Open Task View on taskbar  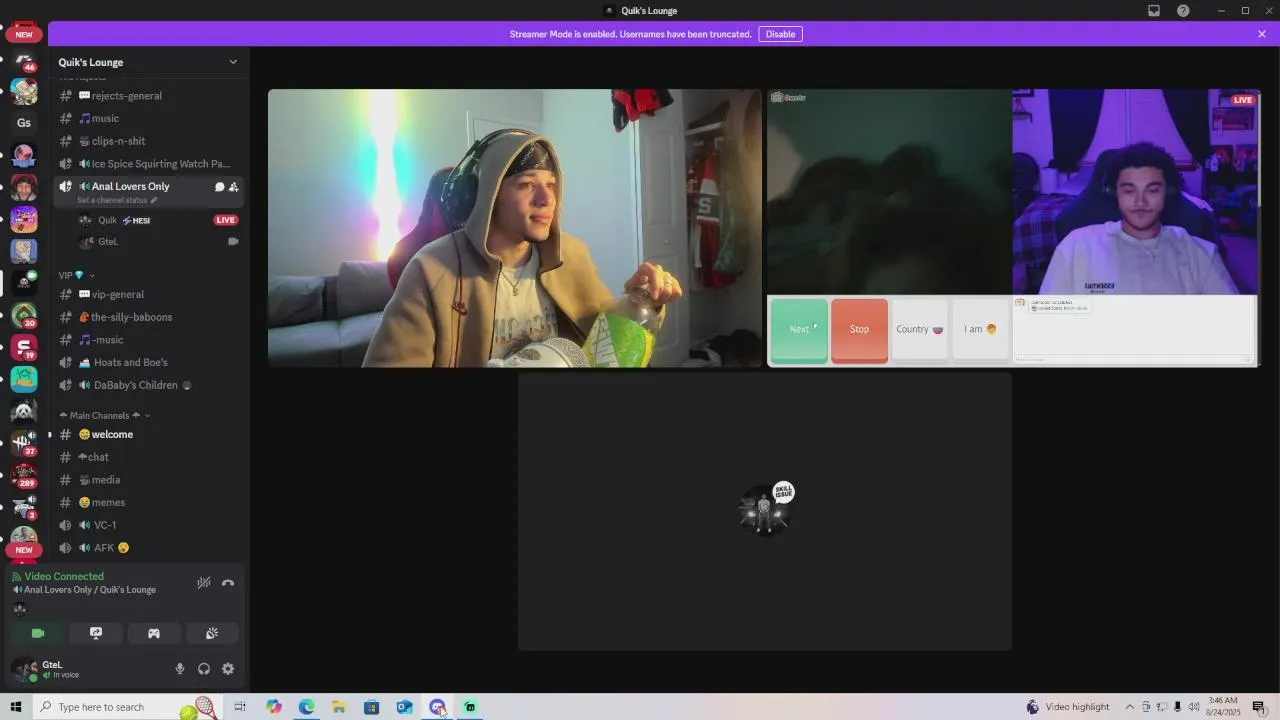240,707
